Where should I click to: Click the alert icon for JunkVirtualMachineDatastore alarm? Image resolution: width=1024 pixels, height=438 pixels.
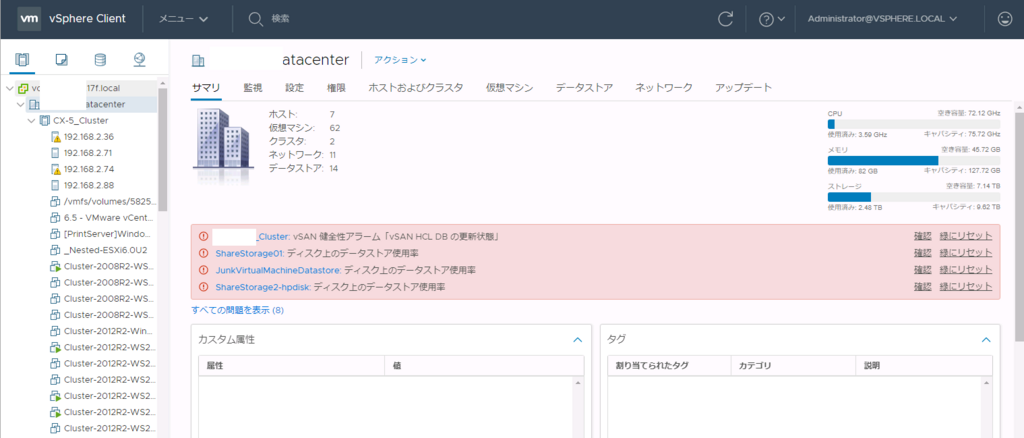click(203, 270)
